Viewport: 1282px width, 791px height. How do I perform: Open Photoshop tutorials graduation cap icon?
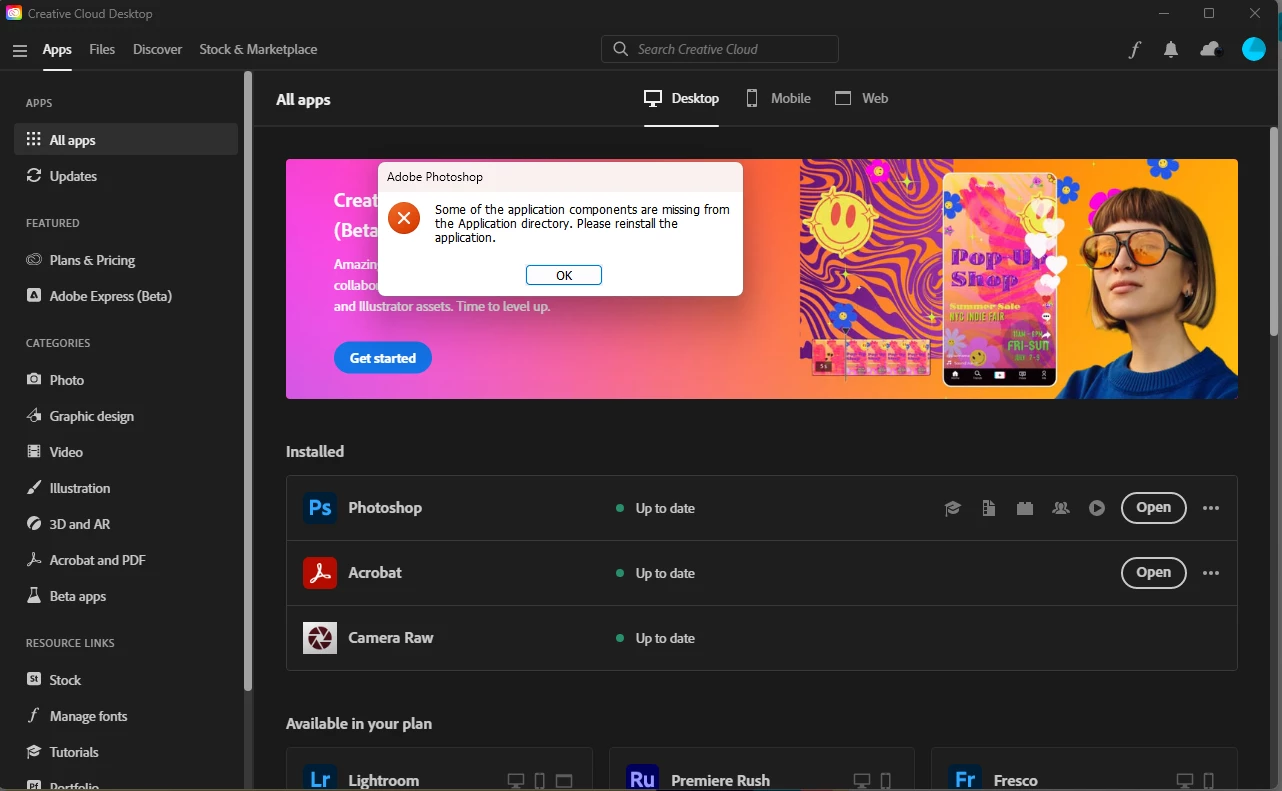pos(953,508)
